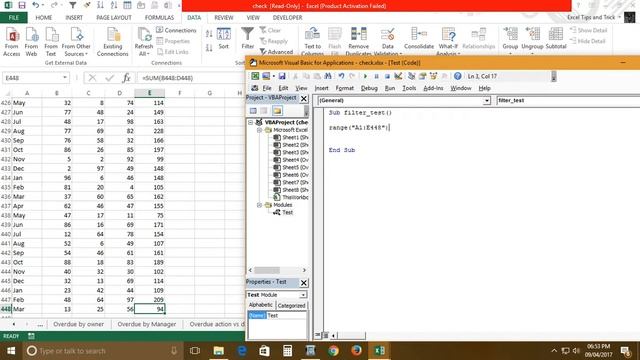
Task: Close the Properties - Test panel
Action: 304,282
